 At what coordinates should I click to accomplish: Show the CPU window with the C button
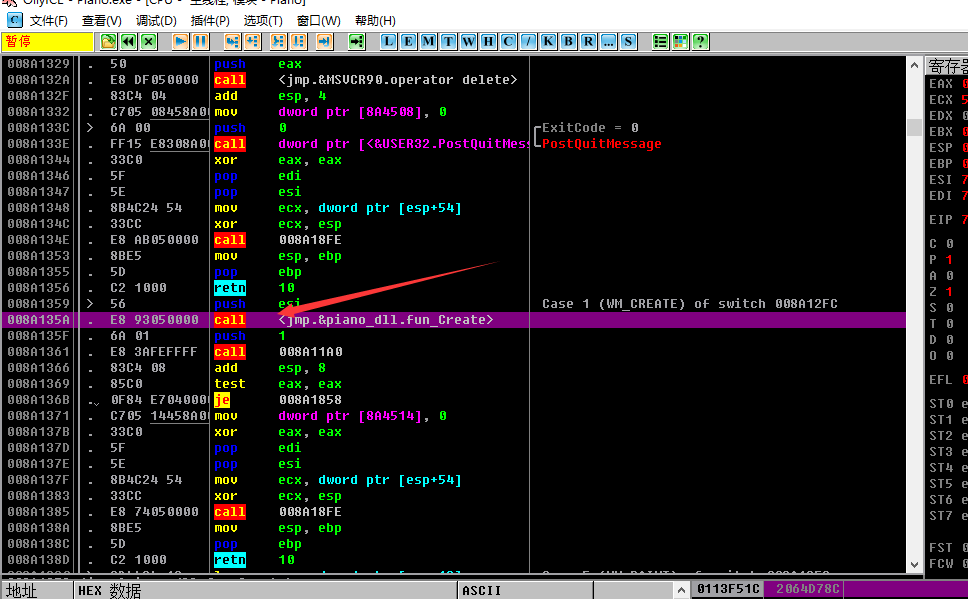(508, 41)
